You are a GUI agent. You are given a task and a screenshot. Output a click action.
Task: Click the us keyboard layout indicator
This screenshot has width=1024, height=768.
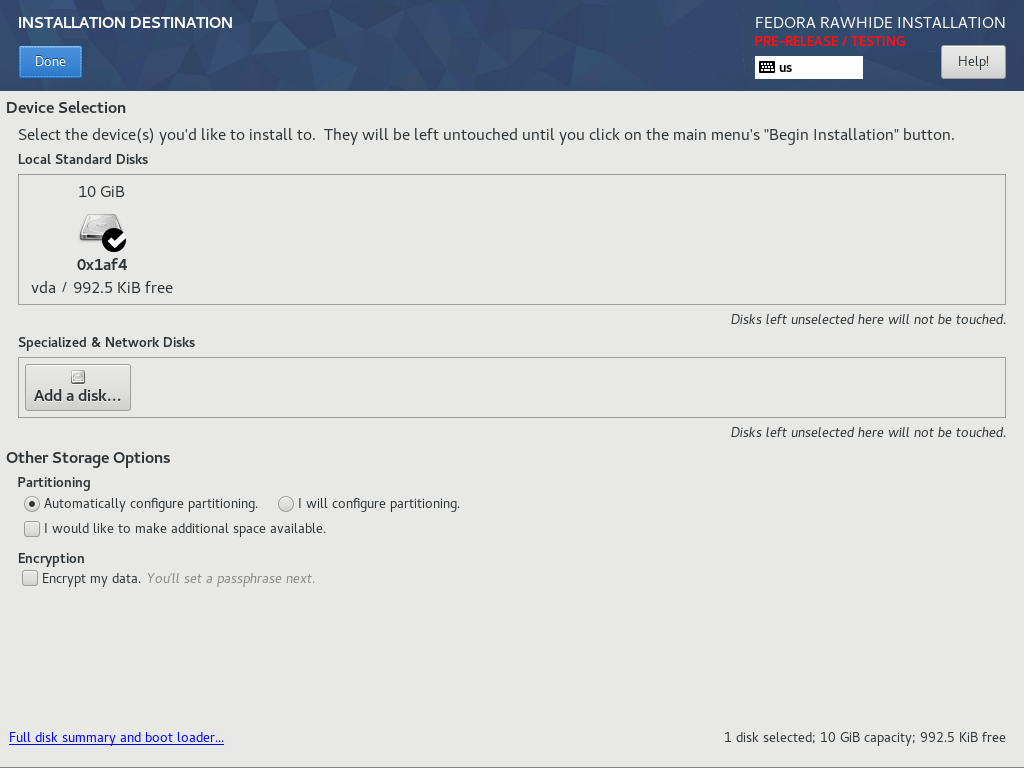pos(808,67)
